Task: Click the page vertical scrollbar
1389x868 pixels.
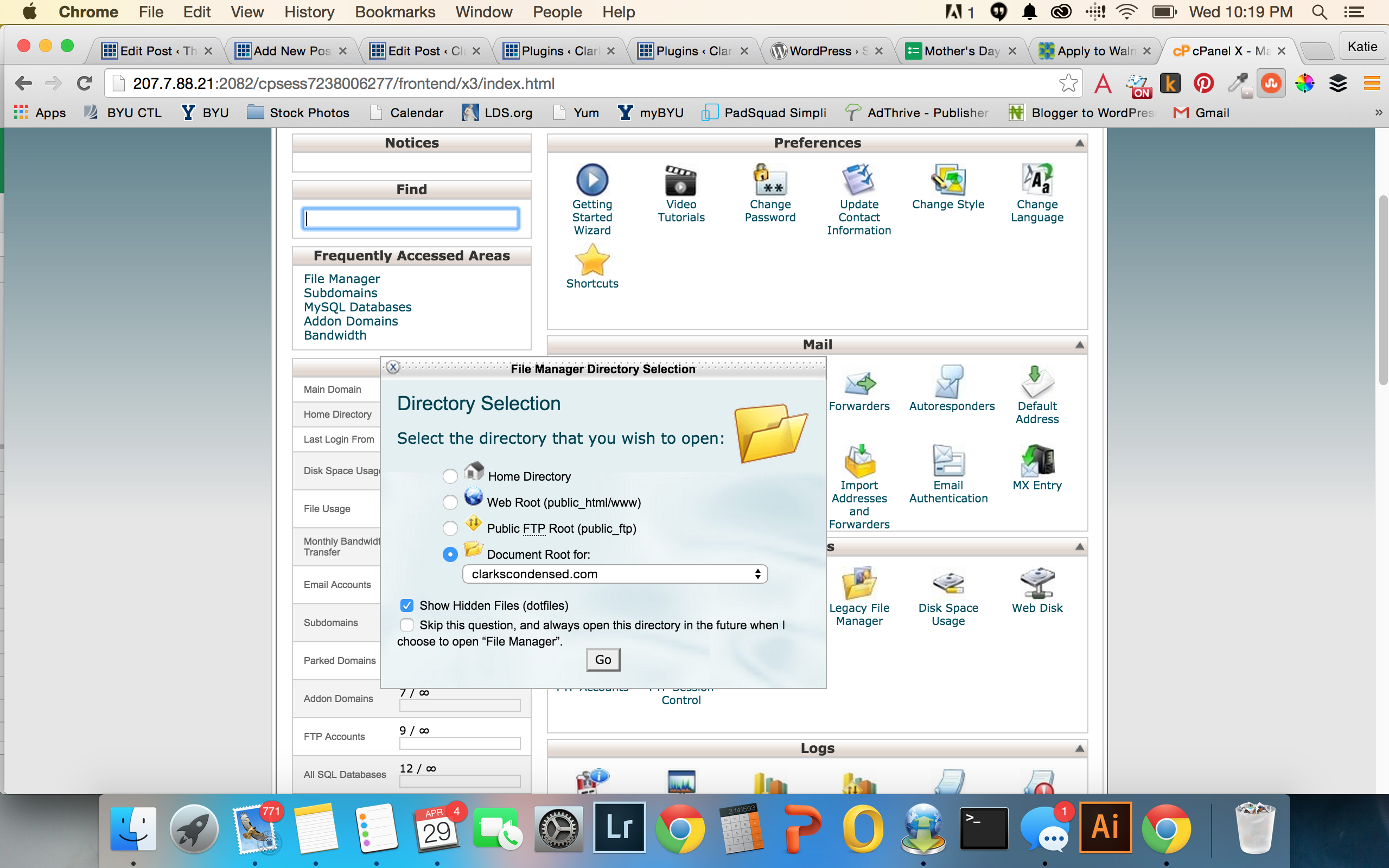Action: point(1383,290)
